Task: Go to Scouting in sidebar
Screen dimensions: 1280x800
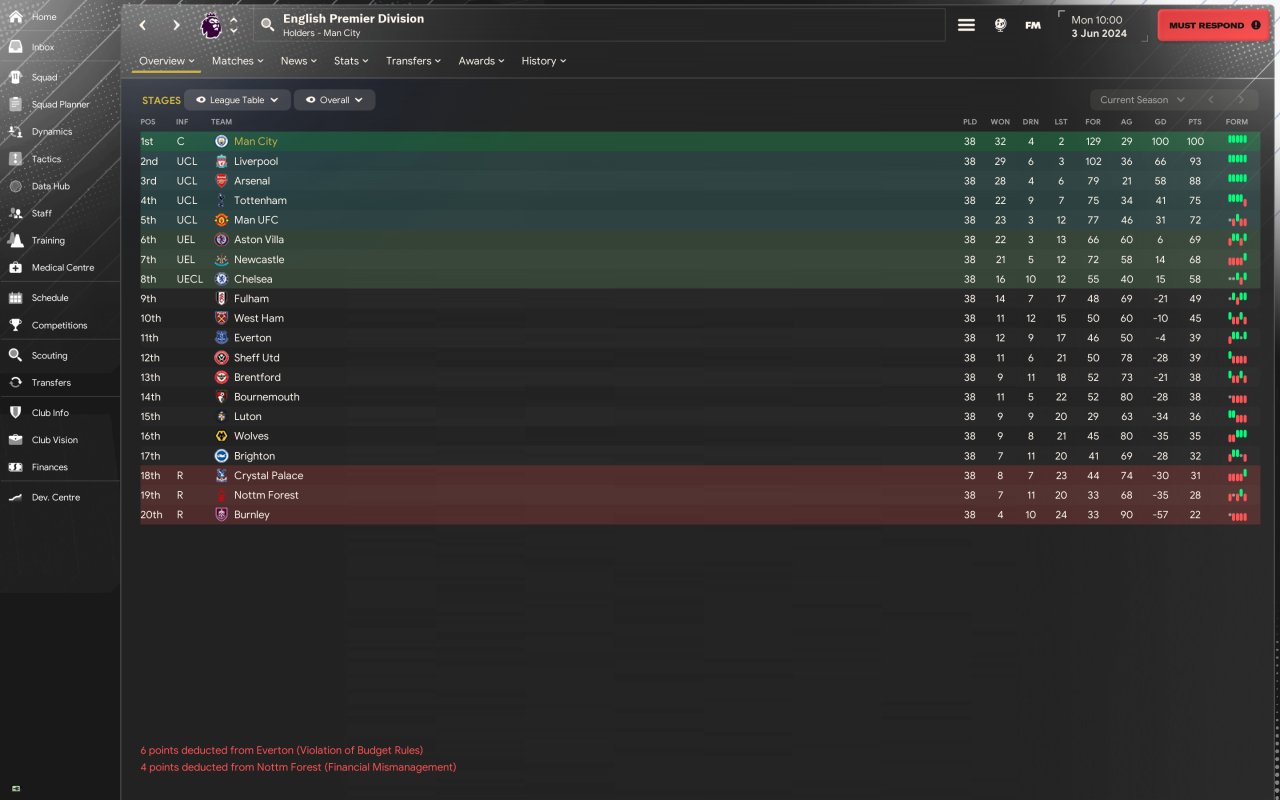Action: coord(49,355)
